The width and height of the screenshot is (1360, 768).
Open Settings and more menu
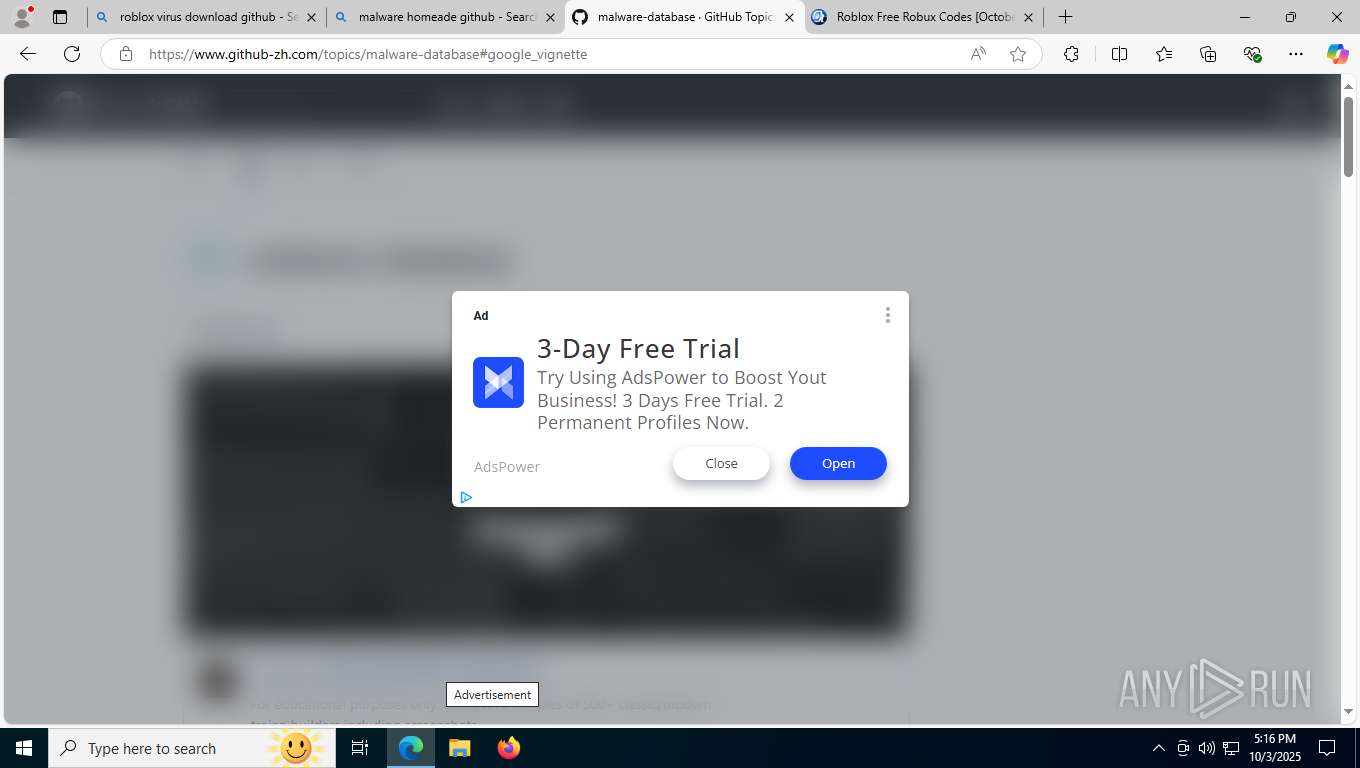[x=1296, y=54]
